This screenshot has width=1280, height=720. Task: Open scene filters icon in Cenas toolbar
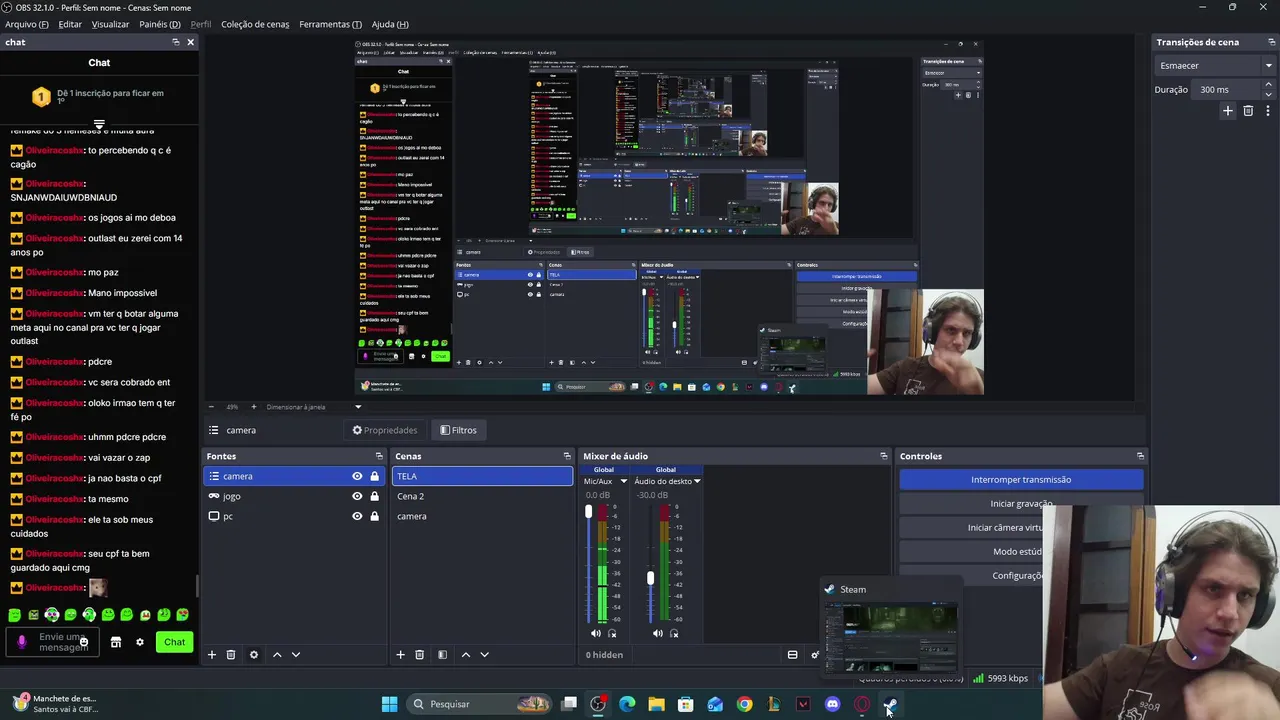442,655
